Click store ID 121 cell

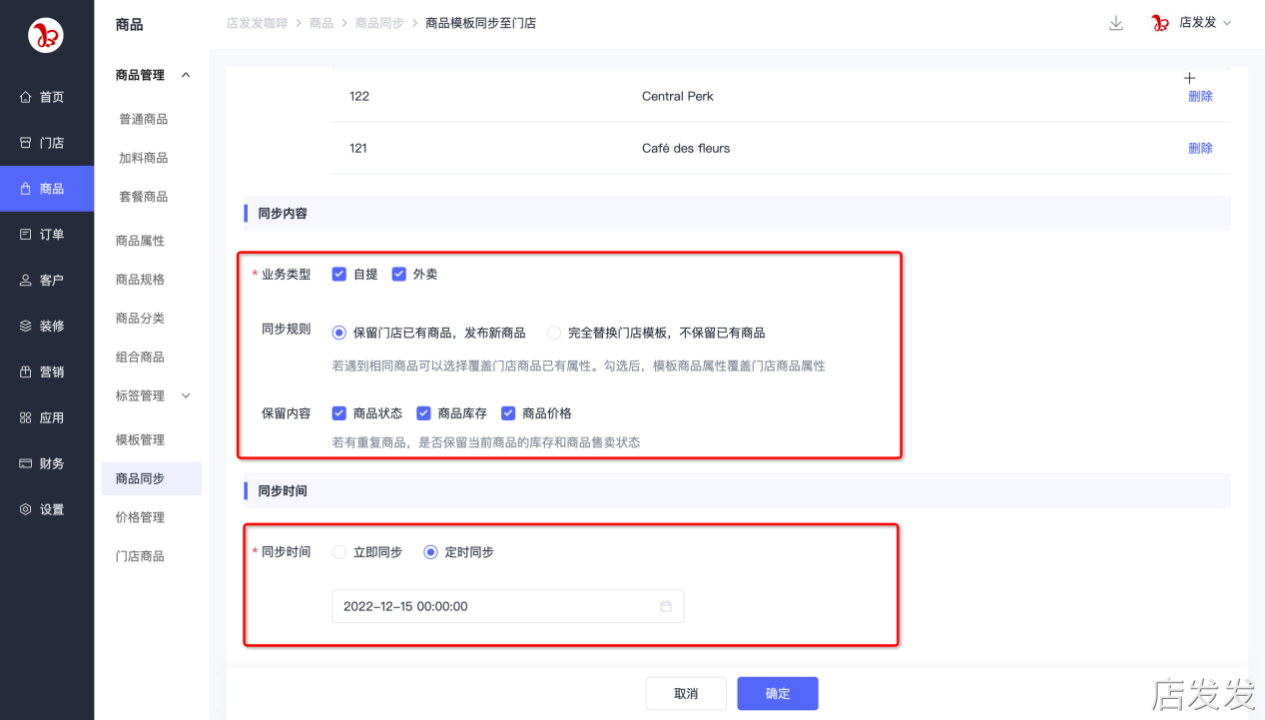[x=358, y=148]
